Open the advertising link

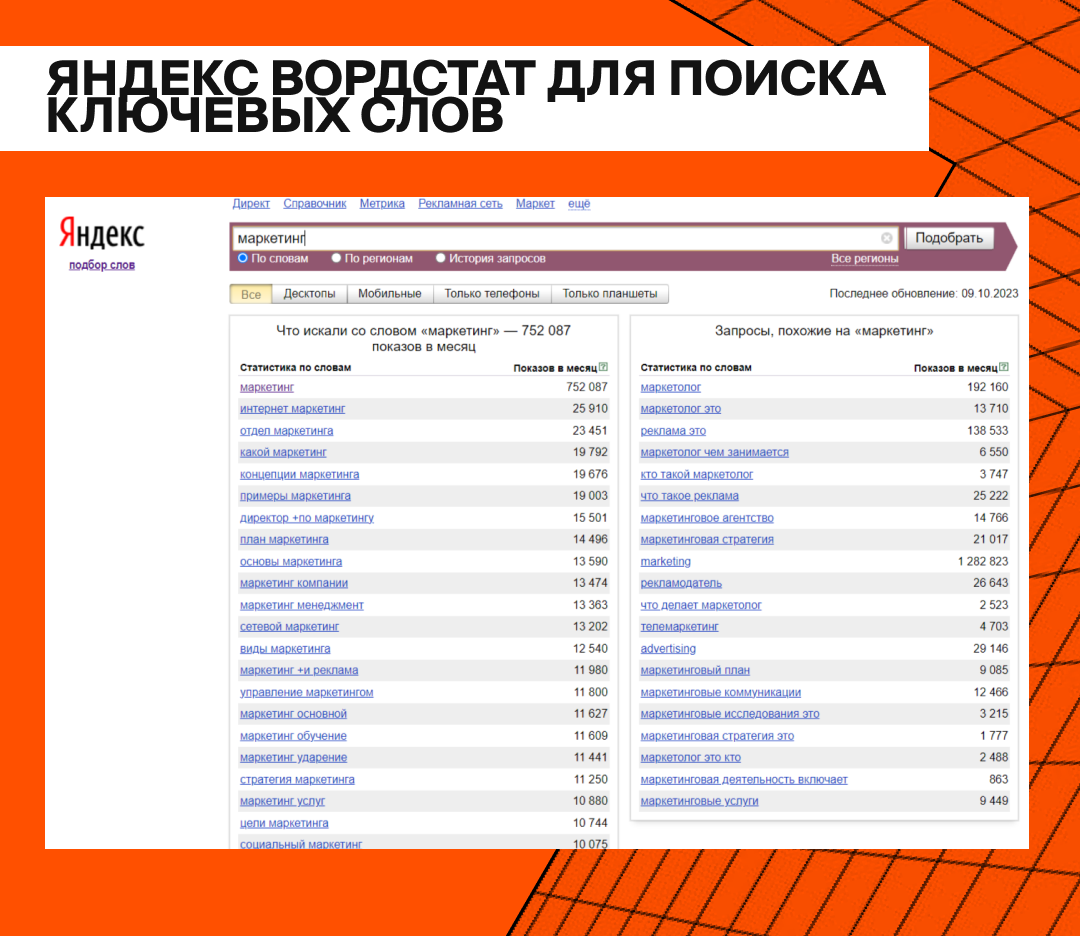pyautogui.click(x=668, y=649)
